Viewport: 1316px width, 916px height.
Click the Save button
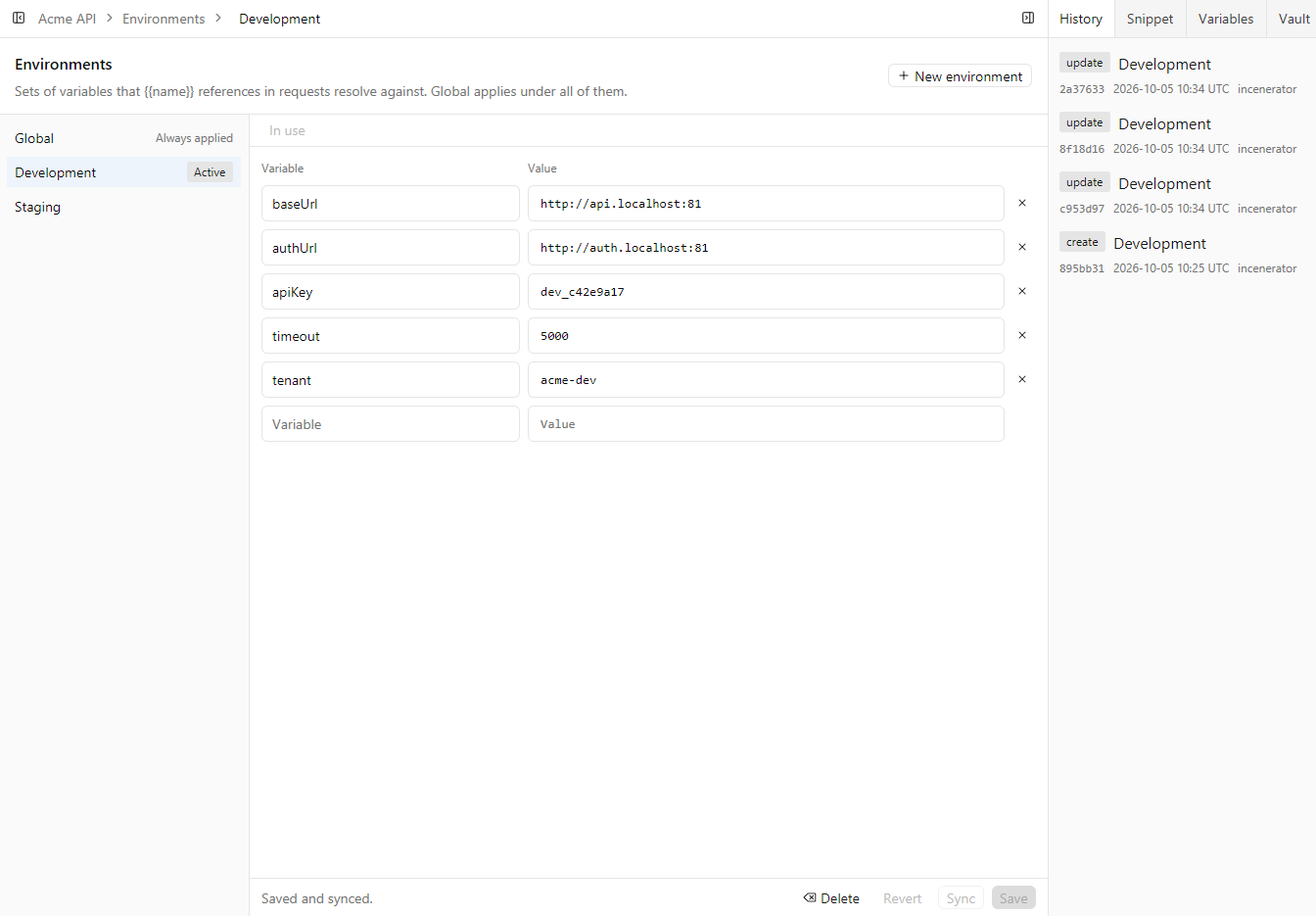(1013, 898)
